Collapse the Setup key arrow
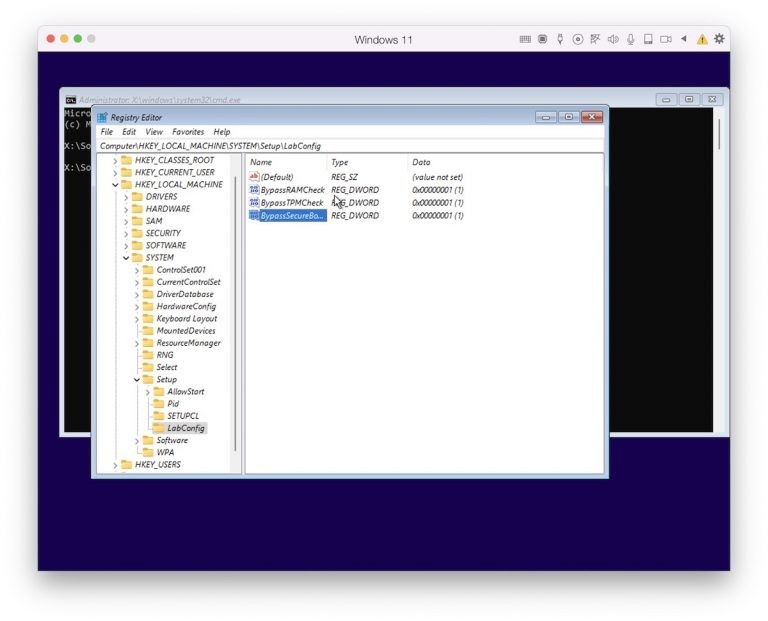768x621 pixels. (x=137, y=380)
